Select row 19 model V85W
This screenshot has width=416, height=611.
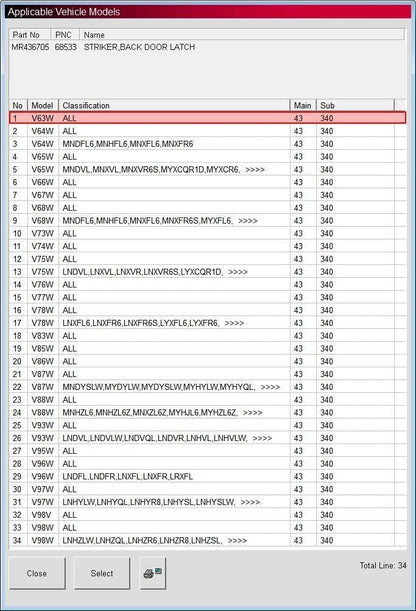click(x=42, y=349)
